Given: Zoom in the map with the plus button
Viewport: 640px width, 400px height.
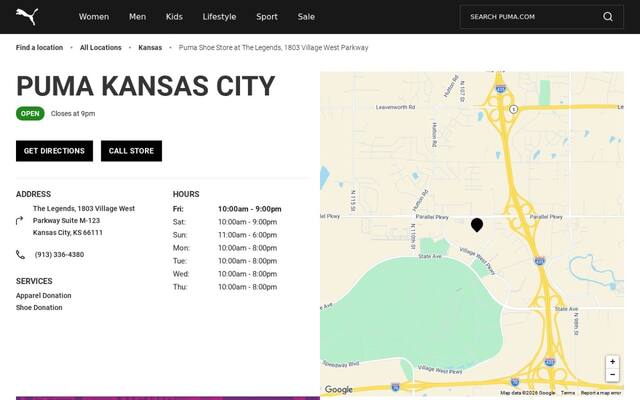Looking at the screenshot, I should 612,362.
